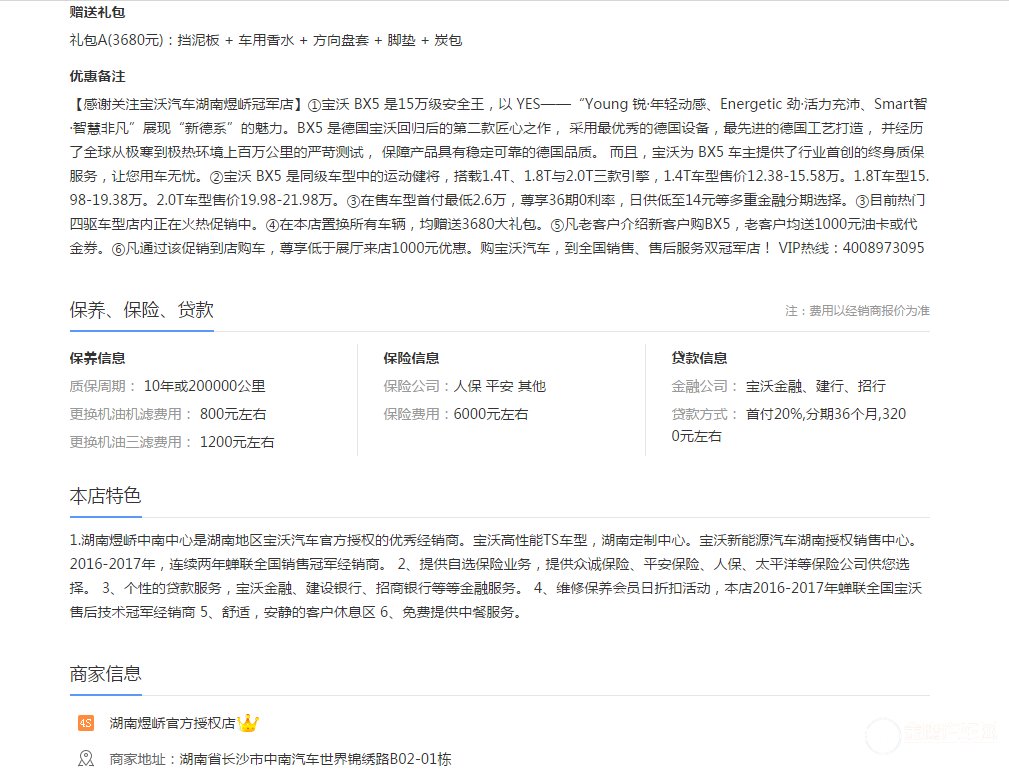Click the 优惠备注 heading
1009x769 pixels.
click(x=97, y=77)
